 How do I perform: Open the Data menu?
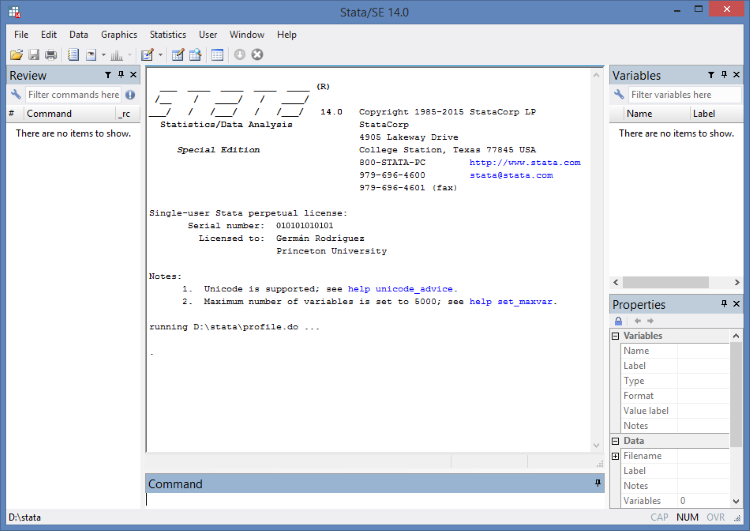[78, 34]
